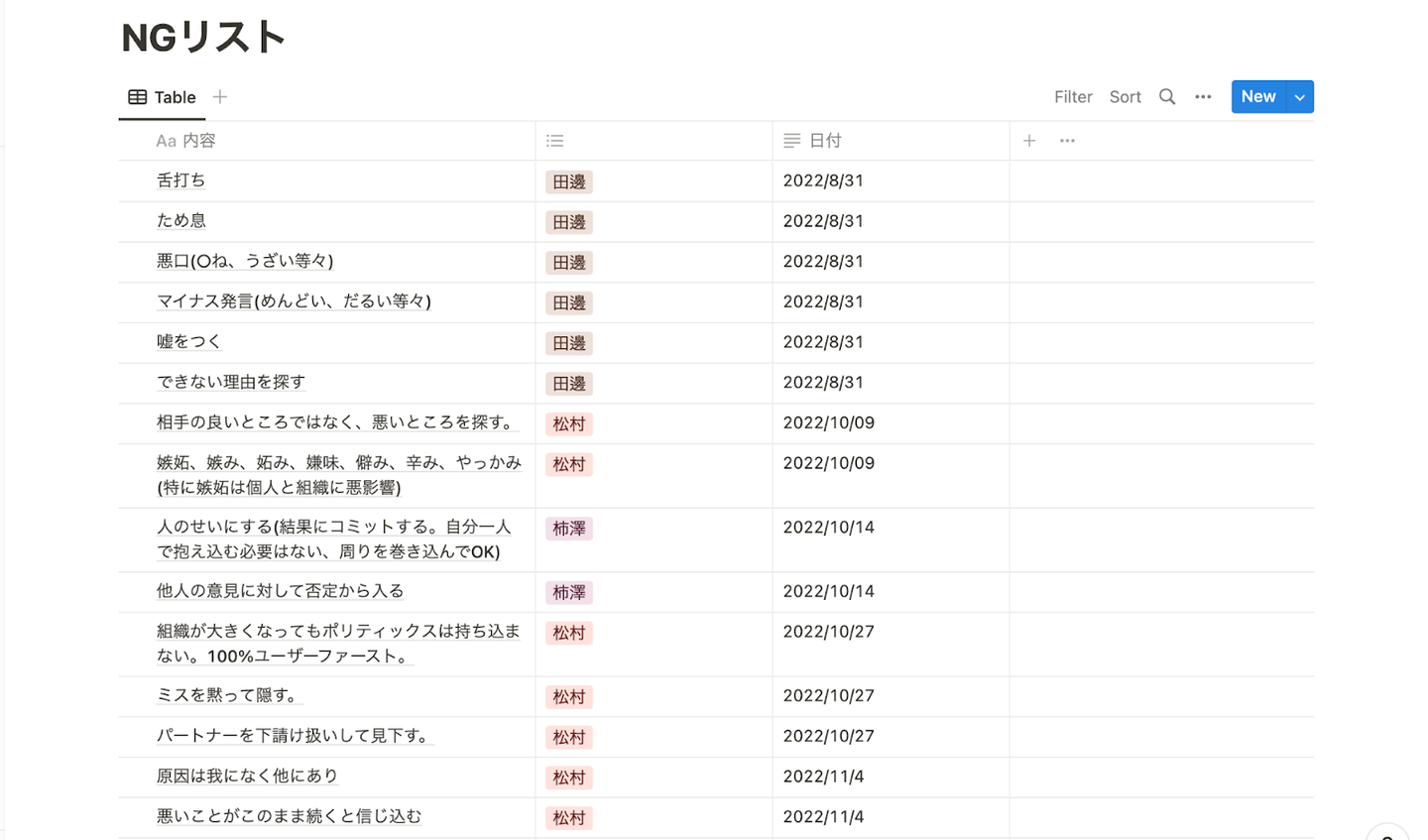Expand the New button dropdown arrow
Viewport: 1428px width, 840px height.
[x=1299, y=97]
